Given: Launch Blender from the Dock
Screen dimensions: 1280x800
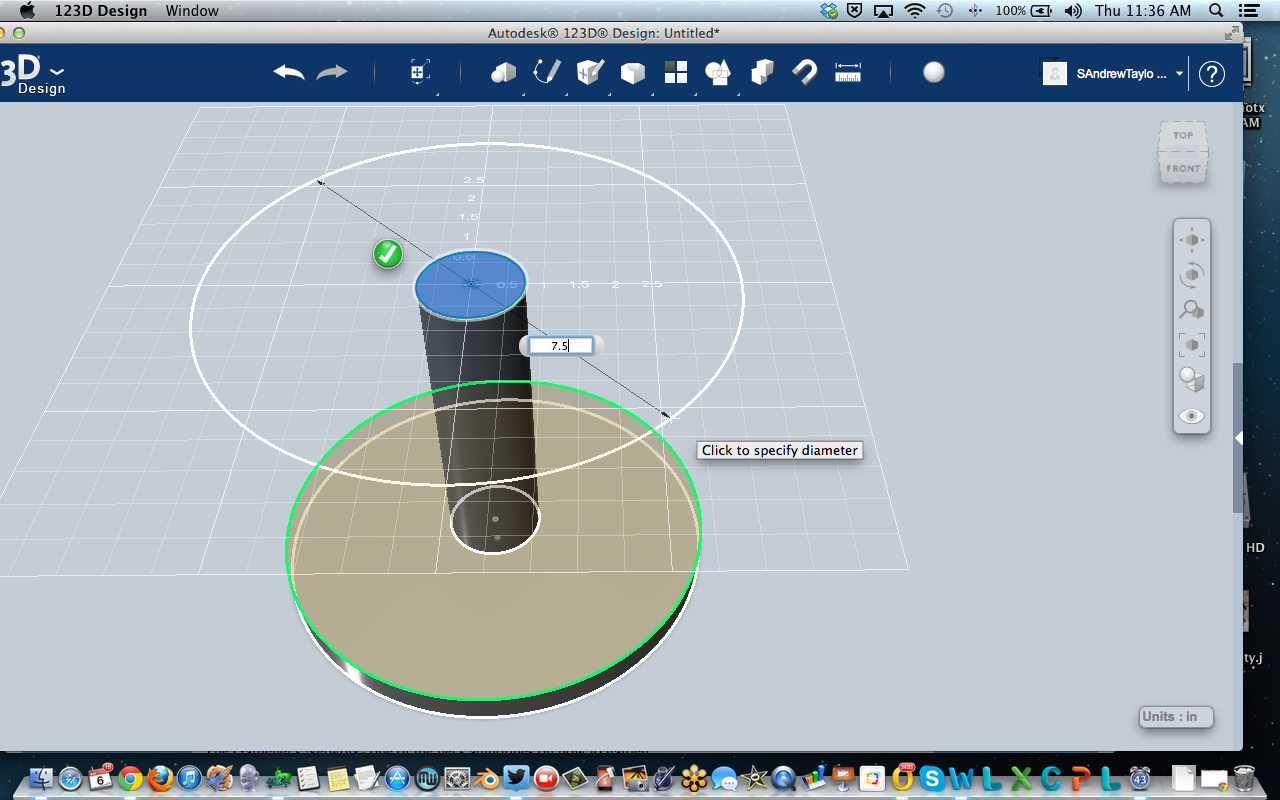Looking at the screenshot, I should coord(487,778).
